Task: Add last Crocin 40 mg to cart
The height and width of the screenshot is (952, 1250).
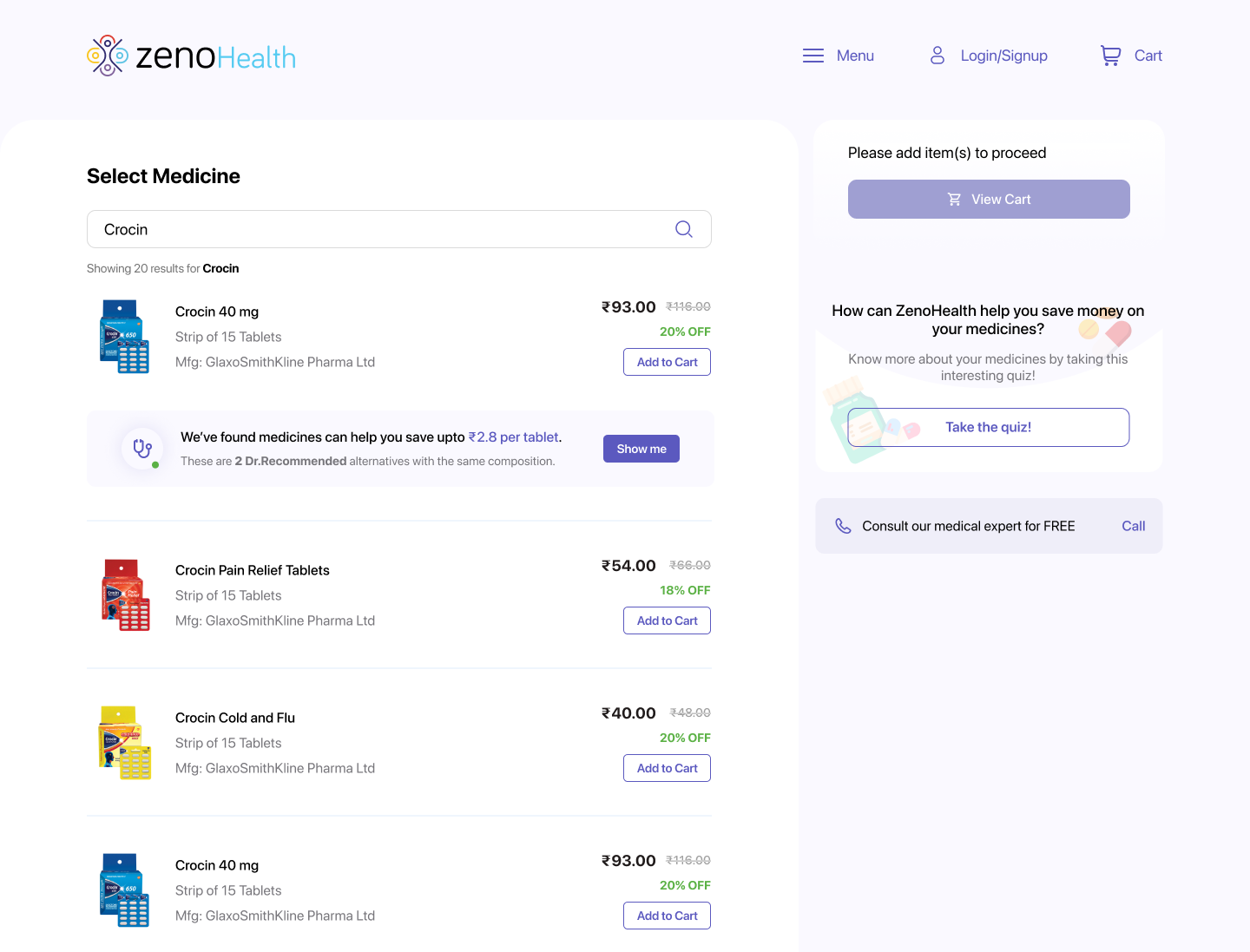Action: [x=667, y=916]
